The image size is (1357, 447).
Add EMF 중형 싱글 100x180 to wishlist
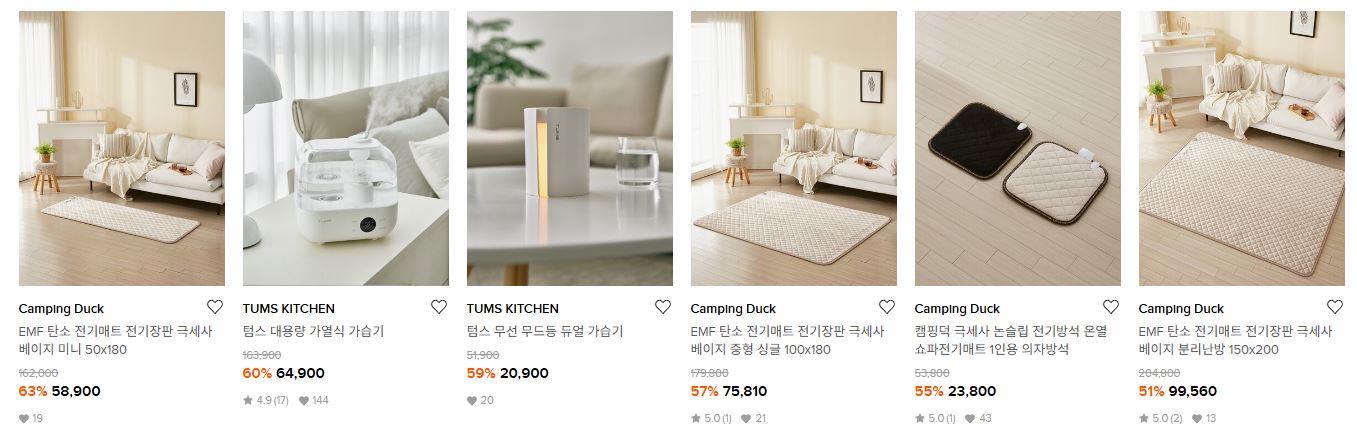(x=886, y=307)
